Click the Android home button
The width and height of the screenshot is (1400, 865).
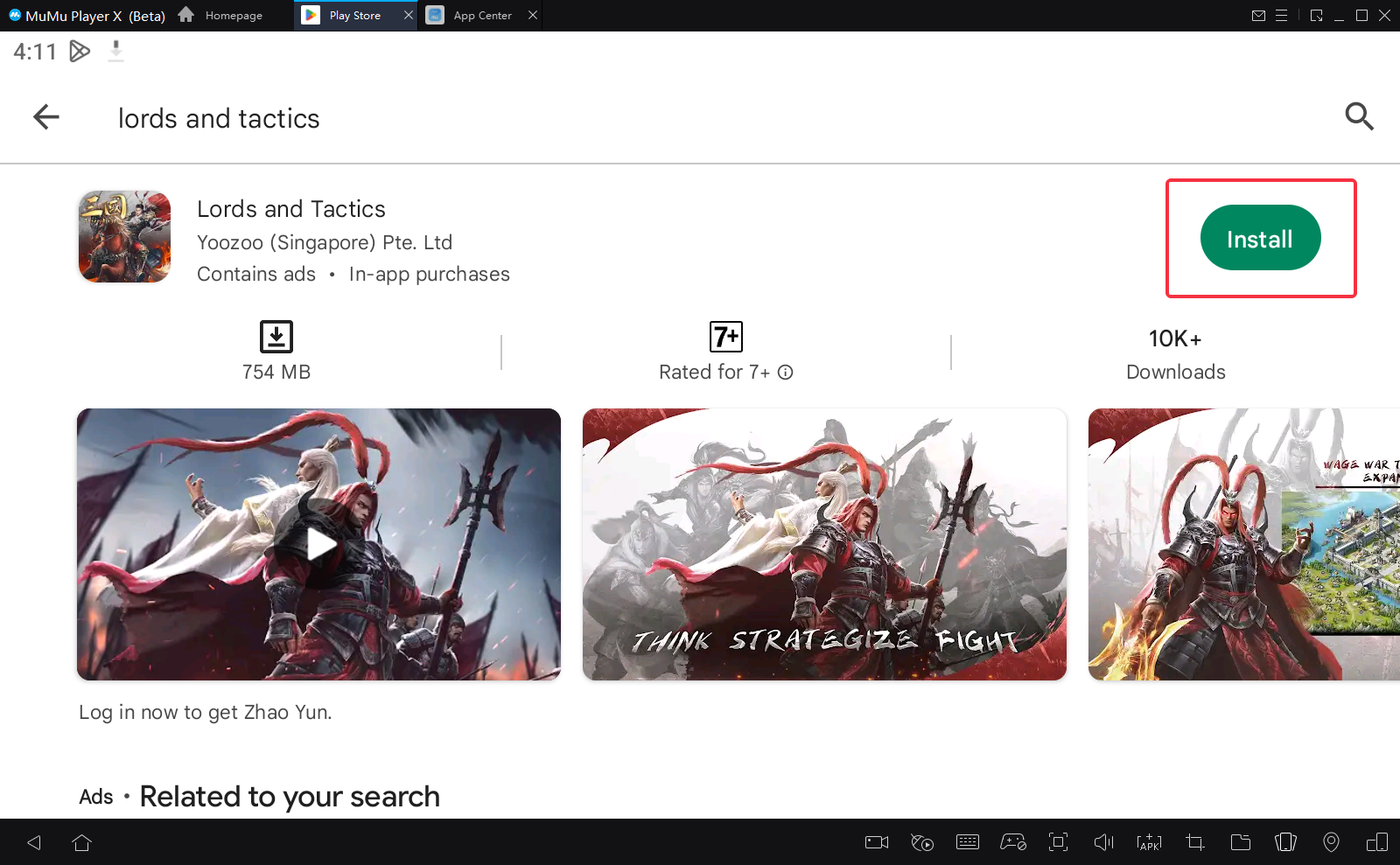[x=81, y=842]
